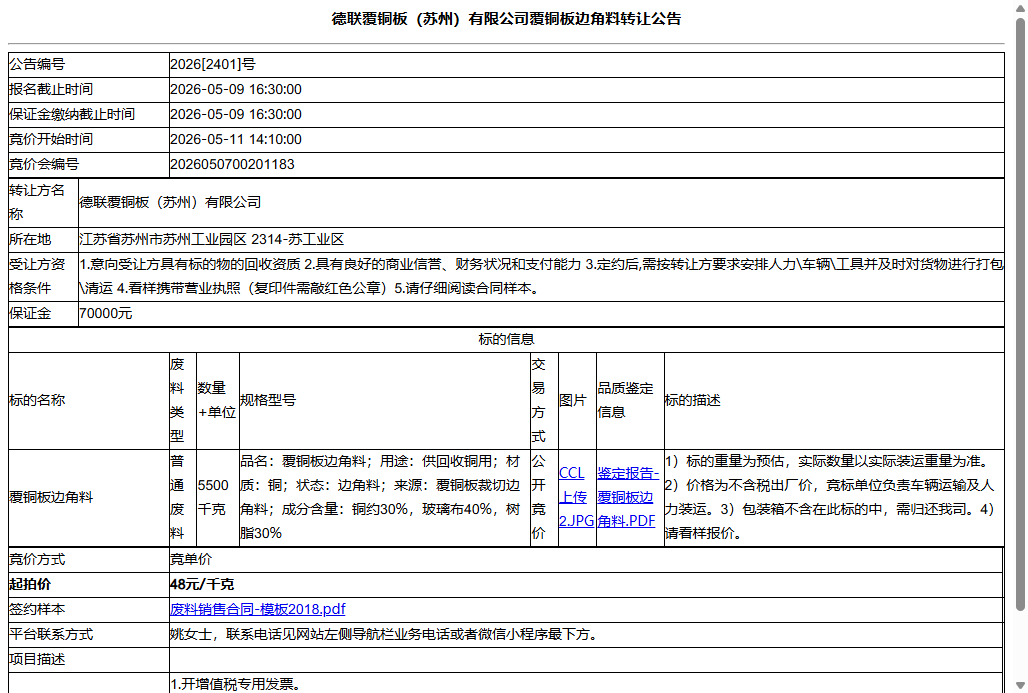Click the 竞单价 bidding method value
The image size is (1028, 693).
191,559
